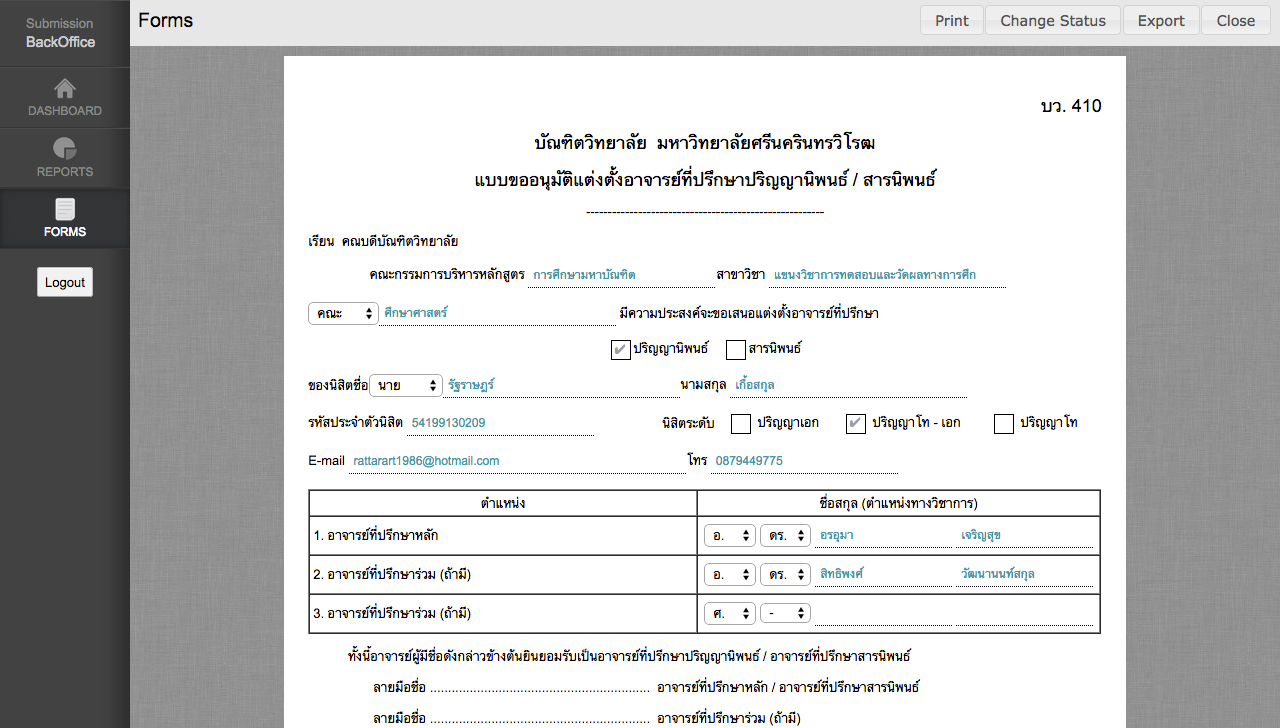Click the Submission BackOffice header
Screen dimensions: 1280x728
tap(60, 33)
